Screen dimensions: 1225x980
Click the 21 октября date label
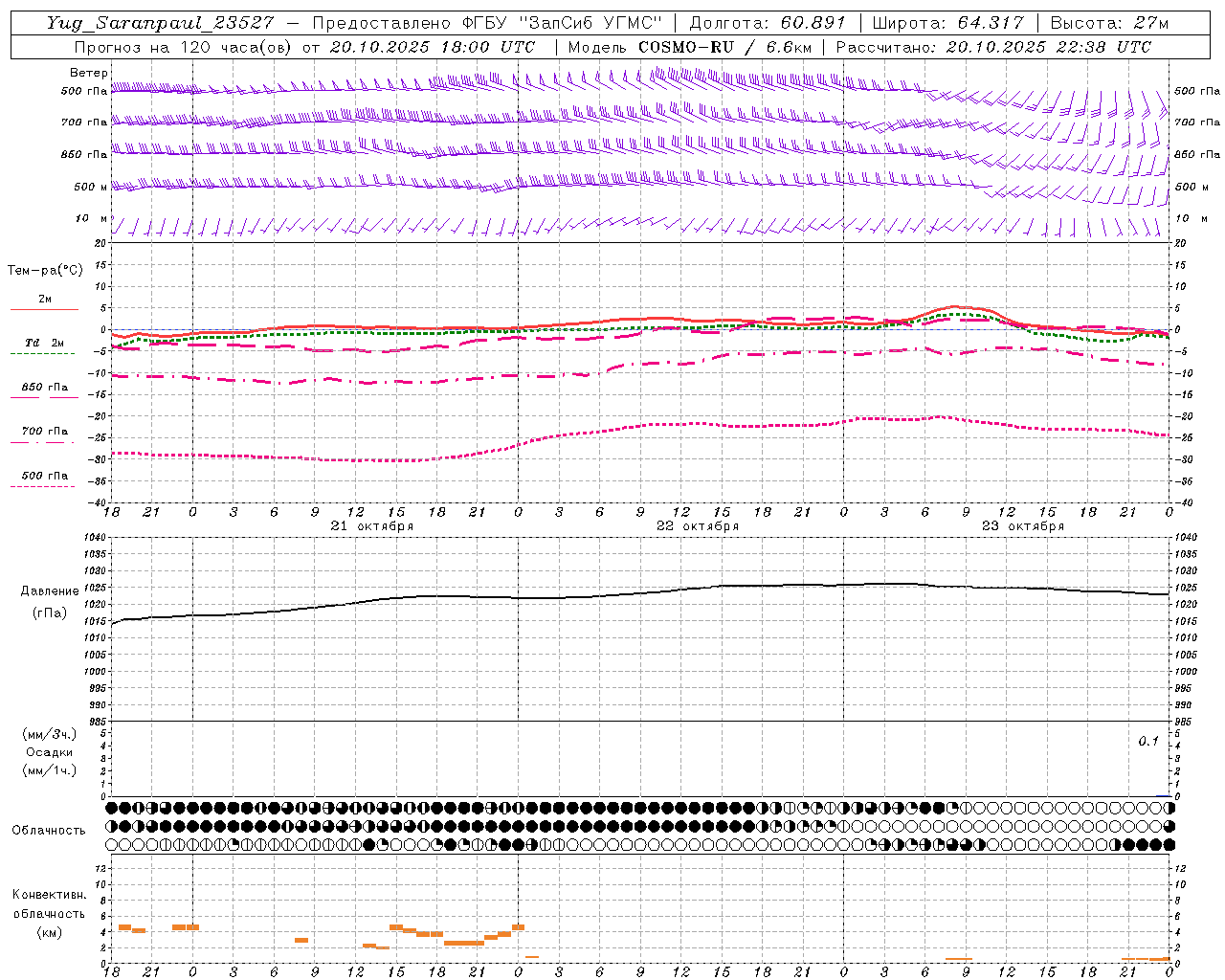pyautogui.click(x=372, y=525)
